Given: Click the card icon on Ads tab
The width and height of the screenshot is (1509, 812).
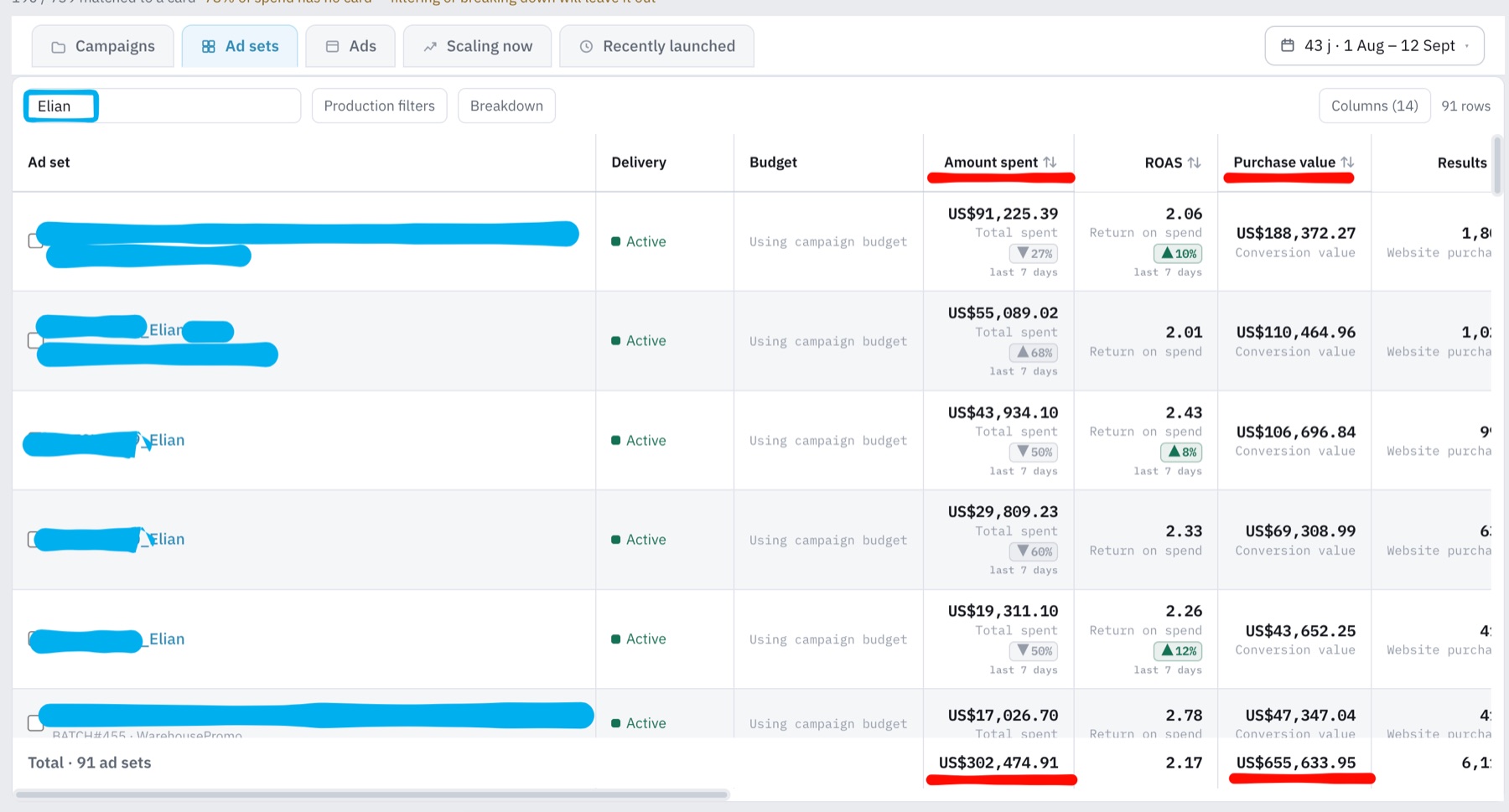Looking at the screenshot, I should point(332,47).
